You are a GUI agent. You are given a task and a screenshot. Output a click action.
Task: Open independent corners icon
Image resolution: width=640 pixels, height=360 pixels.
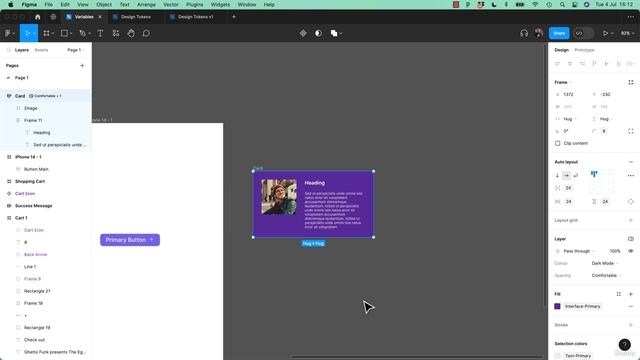[x=631, y=131]
